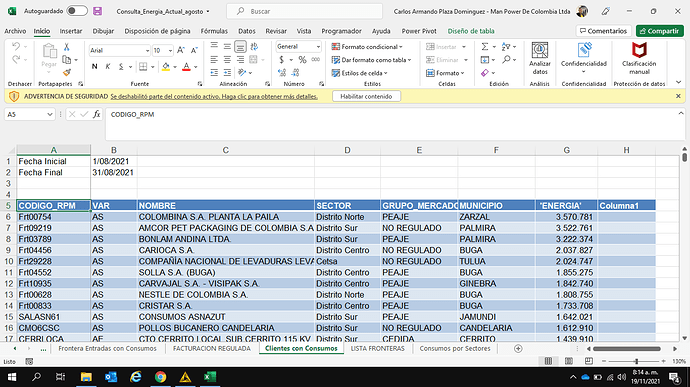The width and height of the screenshot is (690, 387).
Task: Apply thousands separator style
Action: pyautogui.click(x=316, y=59)
